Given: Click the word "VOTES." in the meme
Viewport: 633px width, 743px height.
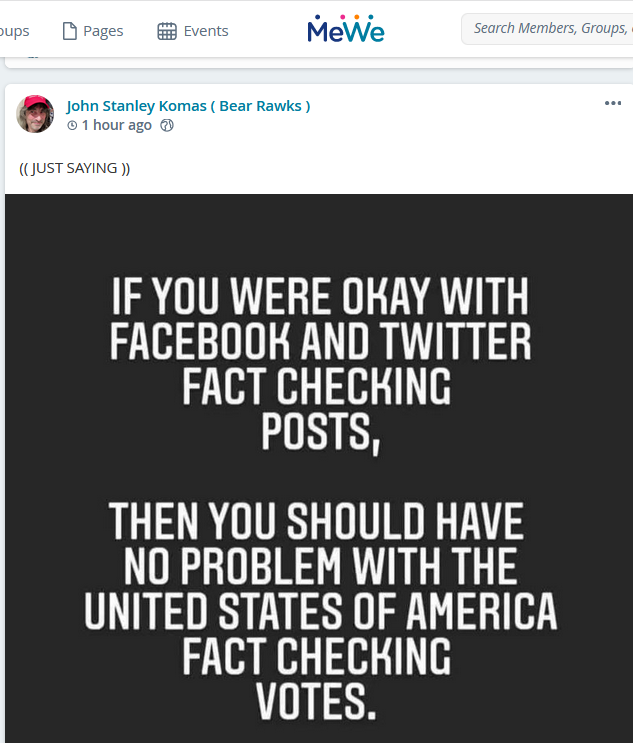Looking at the screenshot, I should [x=317, y=701].
